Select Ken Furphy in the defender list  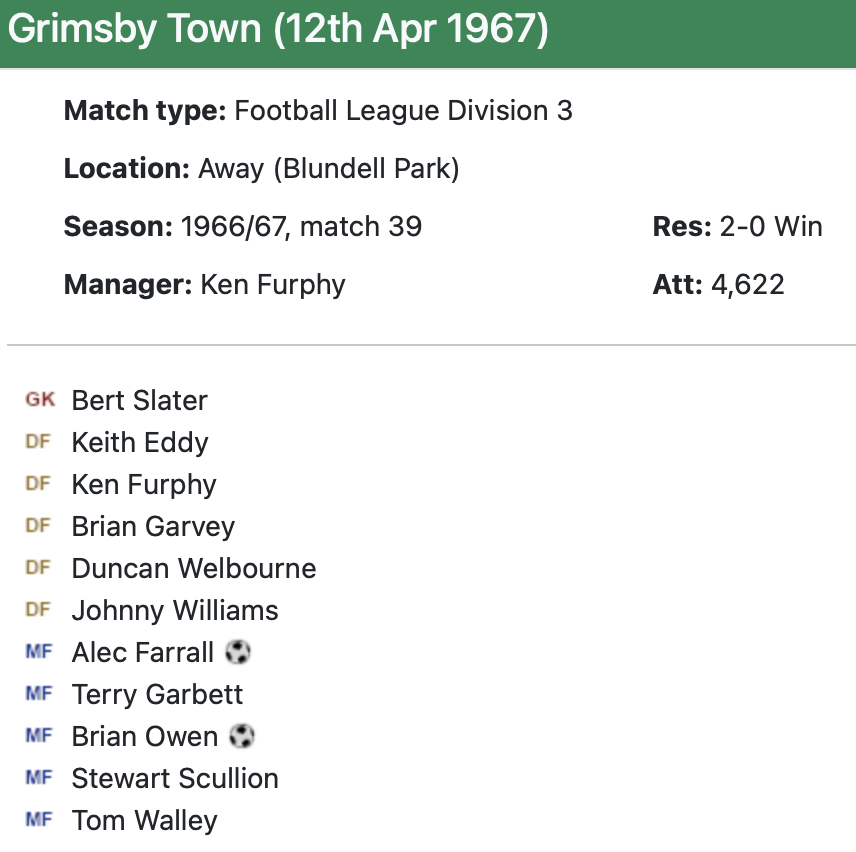click(144, 484)
